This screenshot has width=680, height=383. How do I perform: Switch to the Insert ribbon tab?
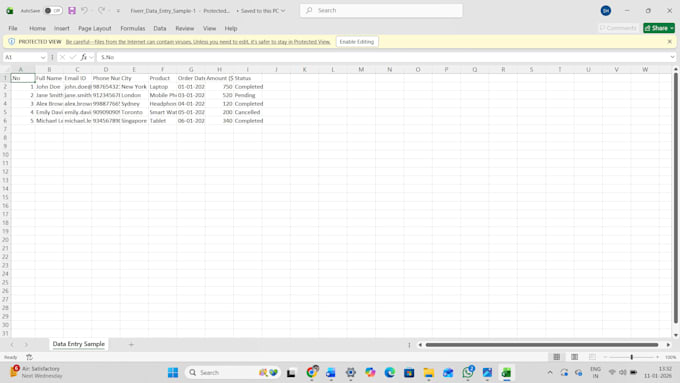[x=62, y=28]
